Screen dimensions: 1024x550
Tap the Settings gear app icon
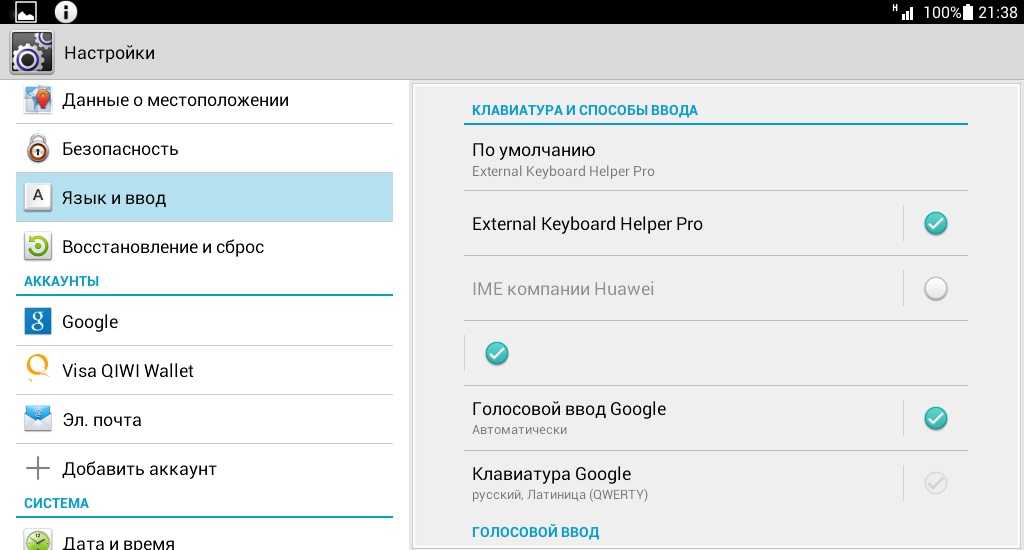(x=30, y=52)
